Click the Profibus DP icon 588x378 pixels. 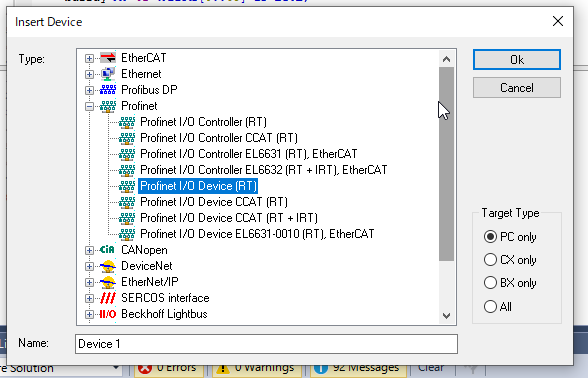click(108, 90)
